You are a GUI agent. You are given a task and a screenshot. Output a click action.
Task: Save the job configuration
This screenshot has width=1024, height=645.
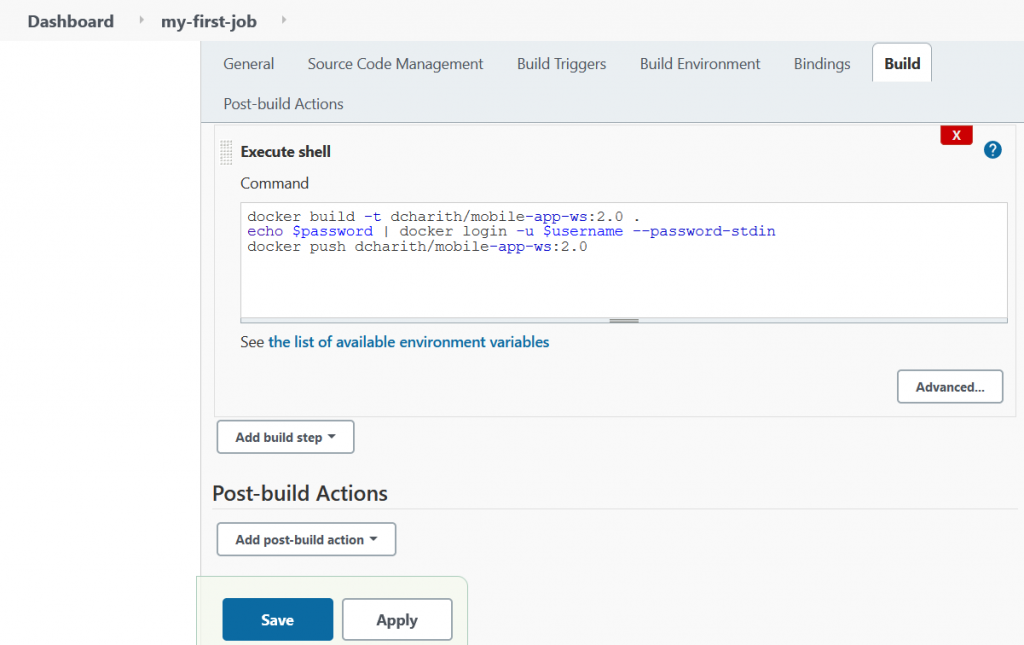point(277,620)
